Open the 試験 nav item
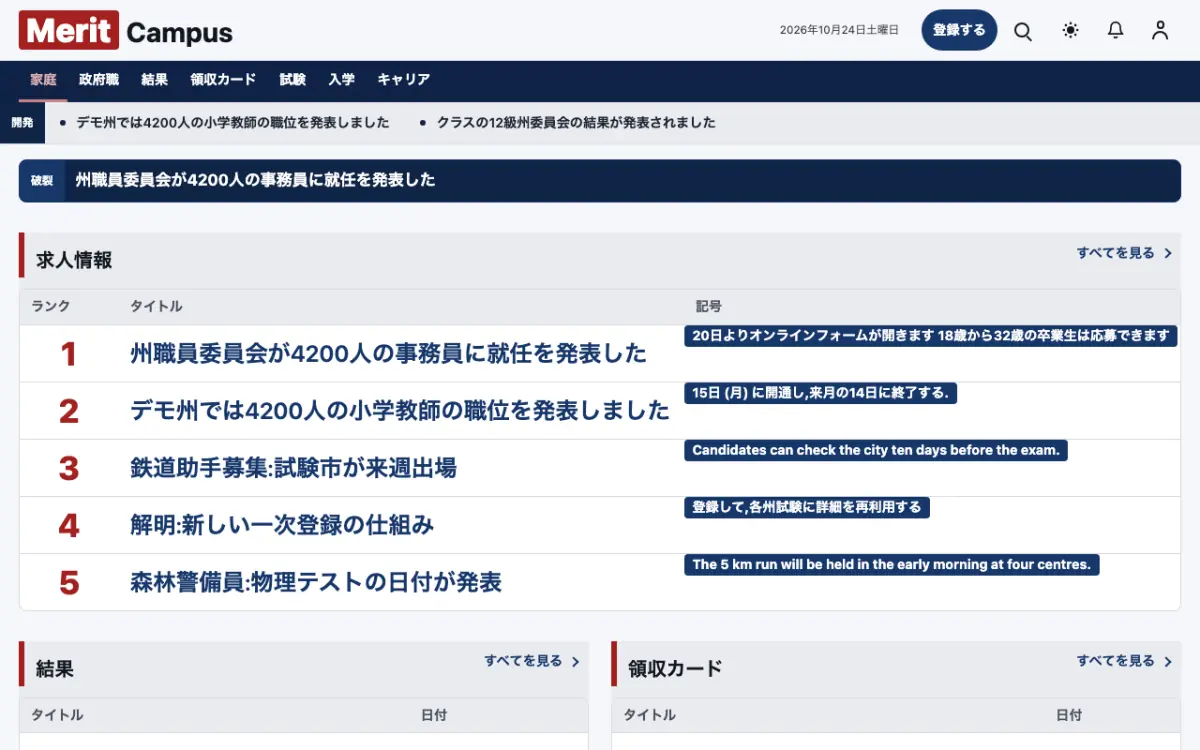 [x=292, y=80]
